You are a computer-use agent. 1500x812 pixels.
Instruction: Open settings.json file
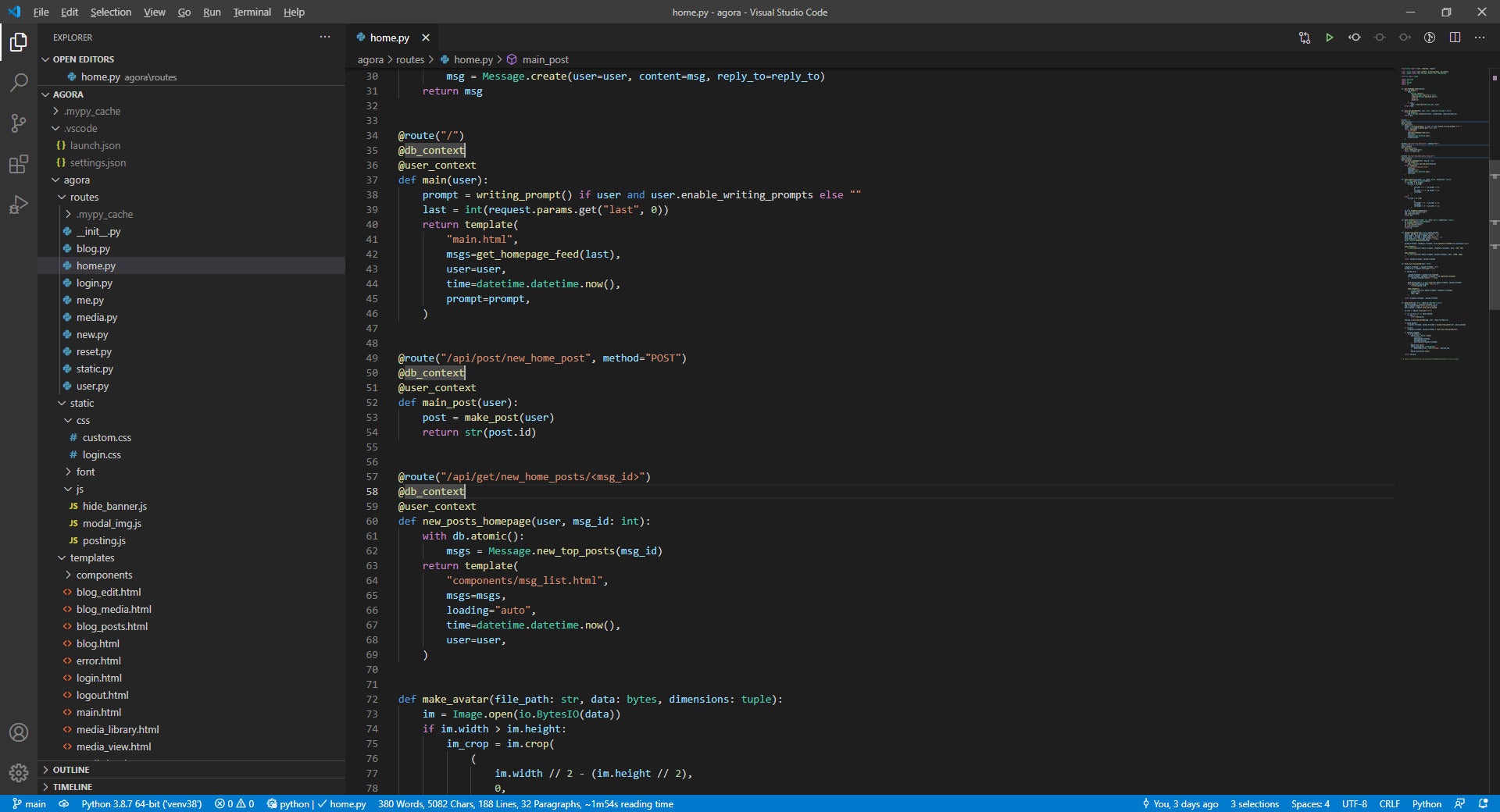click(x=191, y=162)
